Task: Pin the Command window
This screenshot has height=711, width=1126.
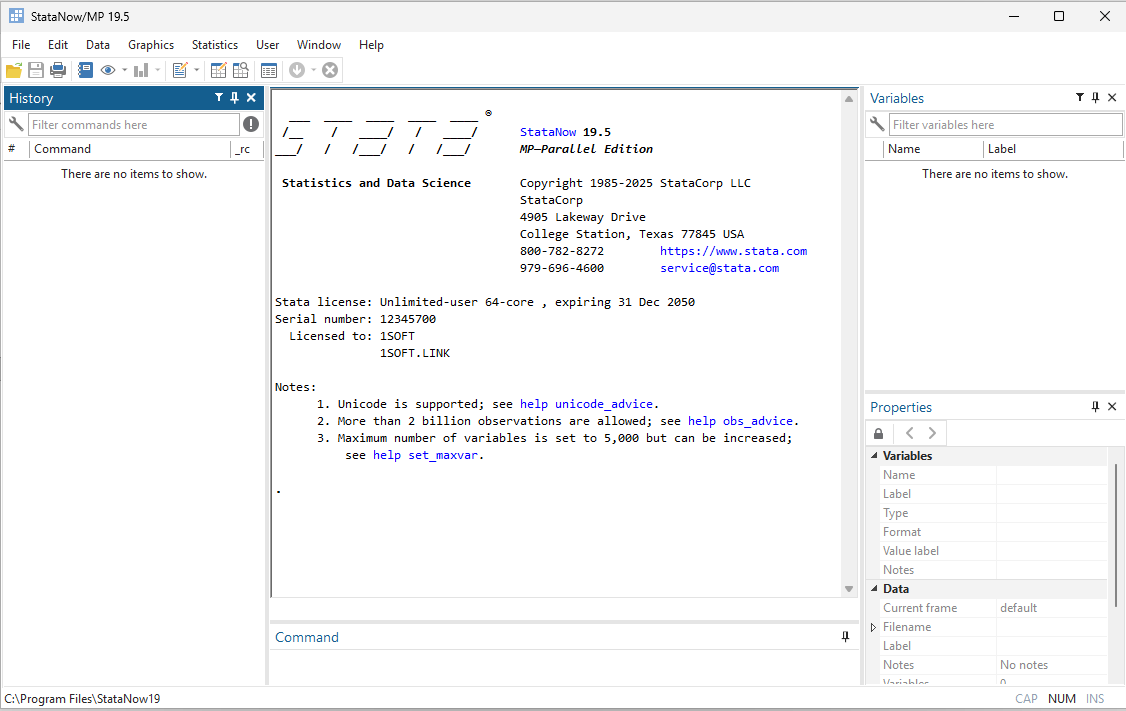Action: tap(845, 636)
